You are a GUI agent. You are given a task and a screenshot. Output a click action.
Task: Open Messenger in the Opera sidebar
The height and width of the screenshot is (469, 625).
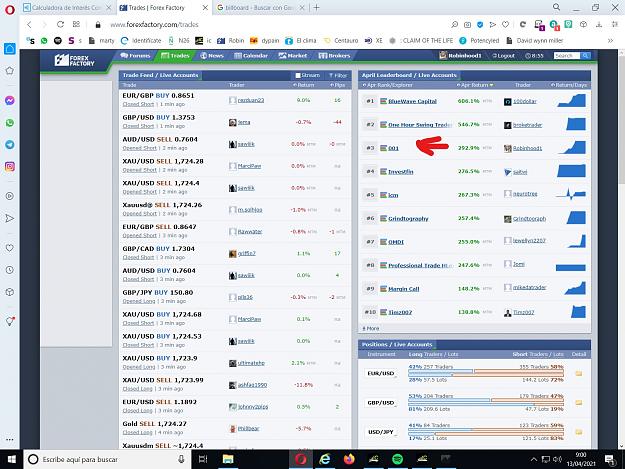point(10,100)
